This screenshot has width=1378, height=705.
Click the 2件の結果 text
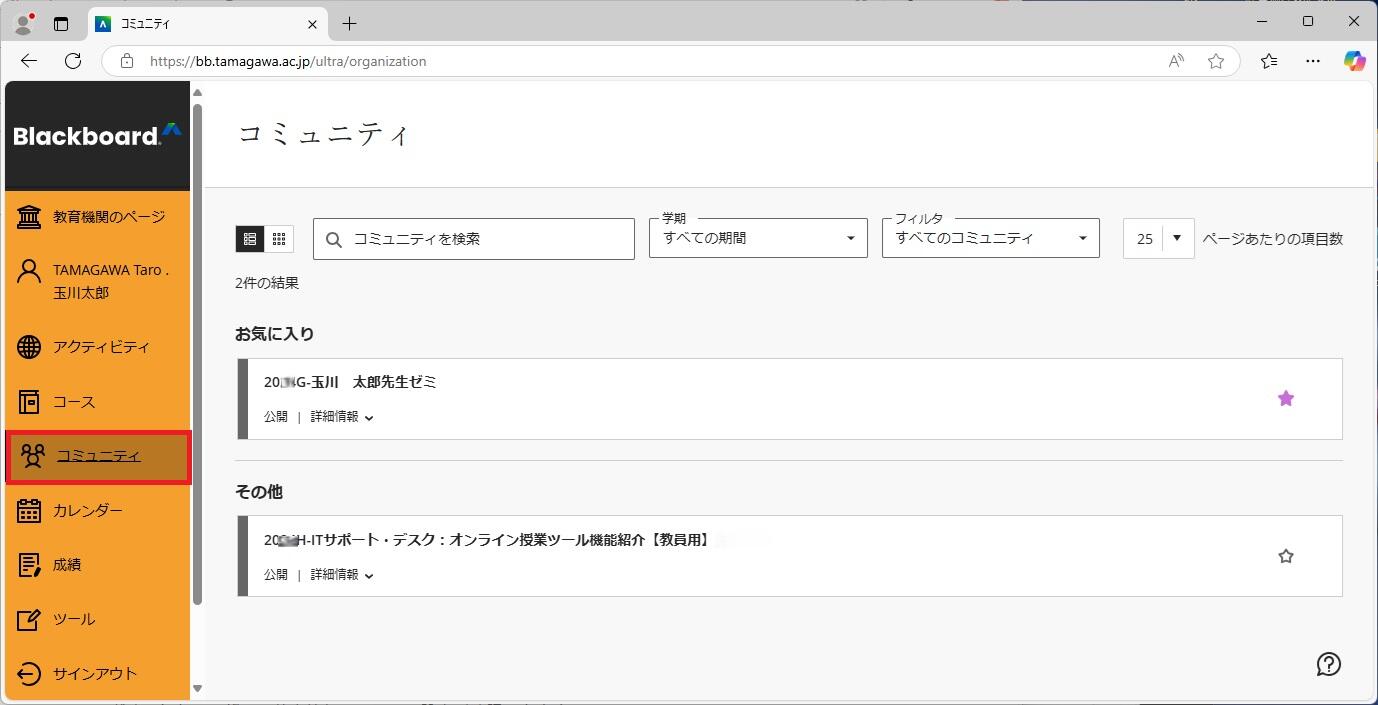coord(267,283)
